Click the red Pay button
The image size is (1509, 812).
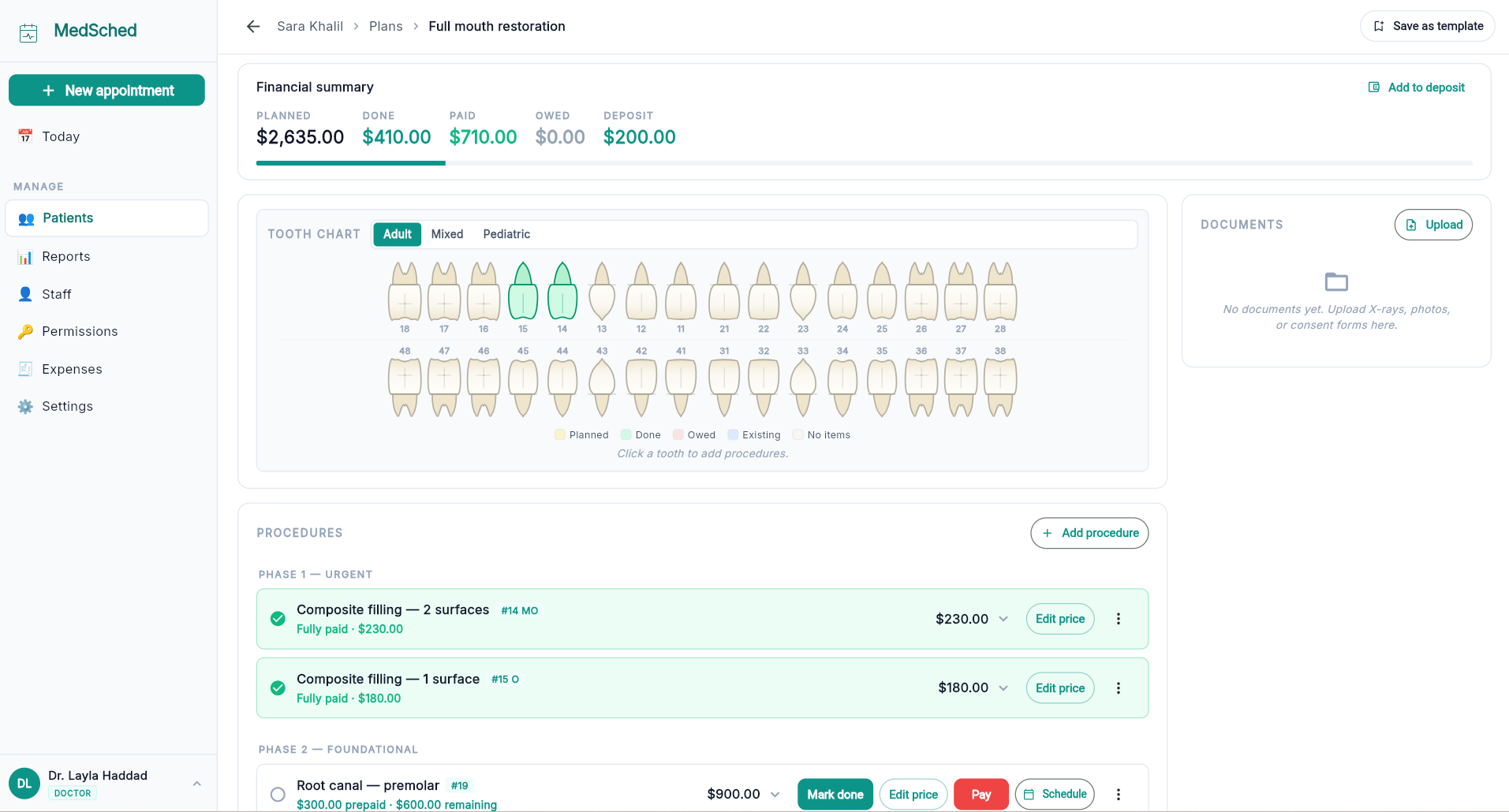click(x=981, y=795)
